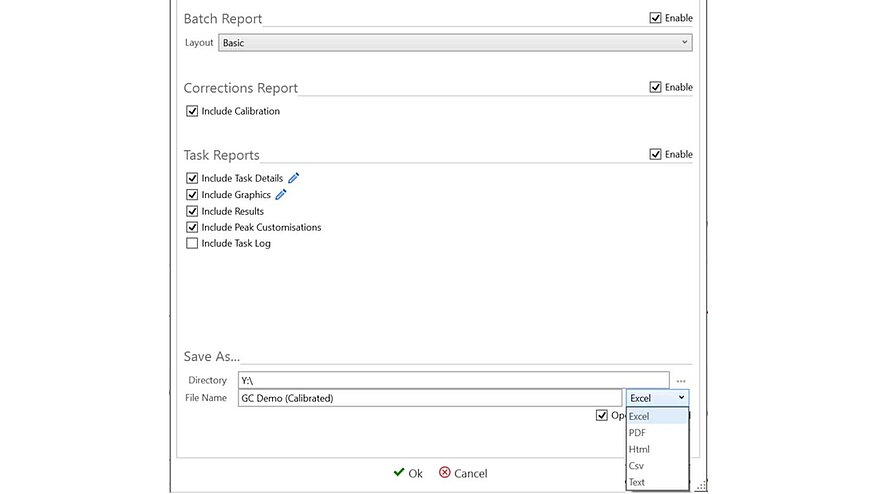Disable the Batch Report Enable checkbox
This screenshot has height=494, width=878.
[656, 18]
